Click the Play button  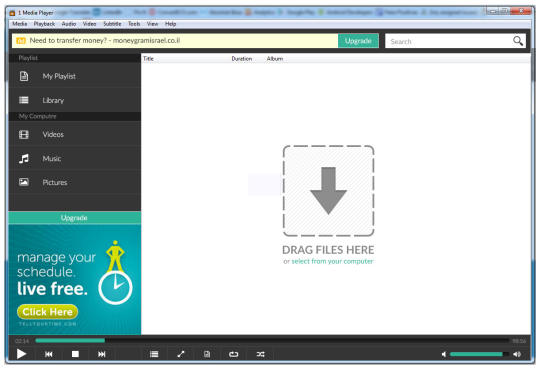click(x=21, y=354)
